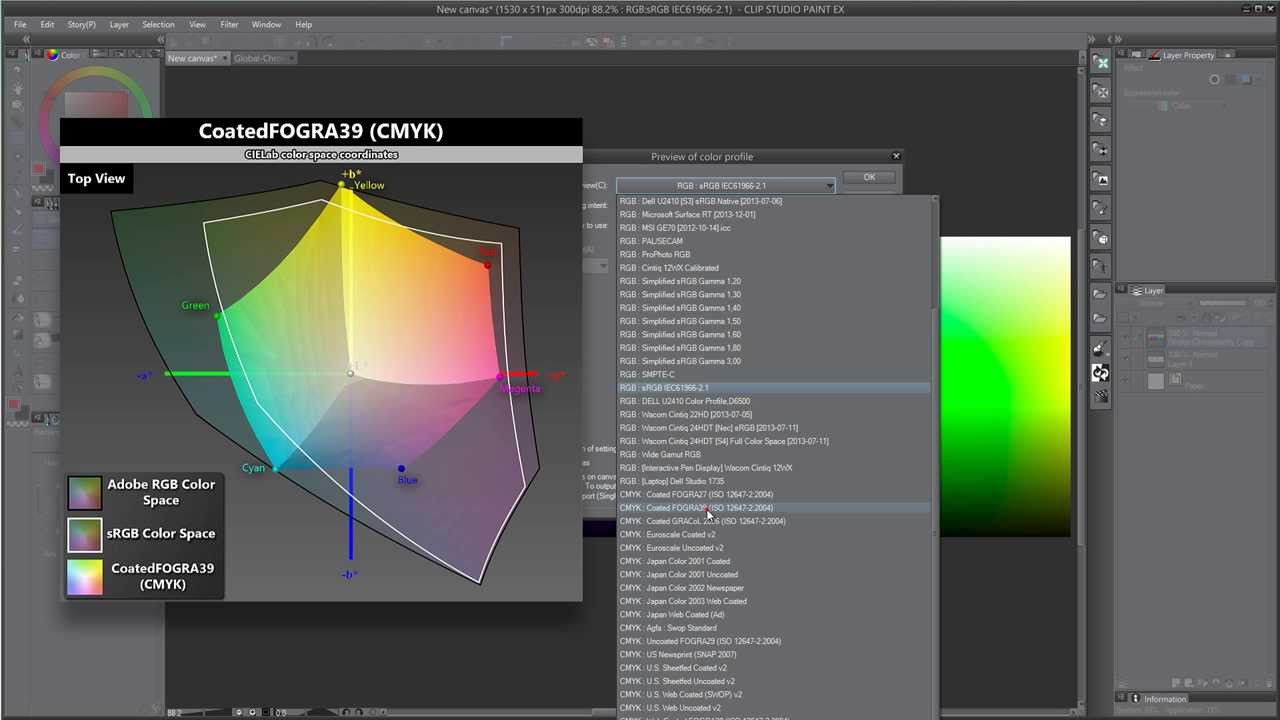This screenshot has height=720, width=1280.
Task: Choose CMYK : Japan Color 2001 Coated
Action: pos(774,561)
